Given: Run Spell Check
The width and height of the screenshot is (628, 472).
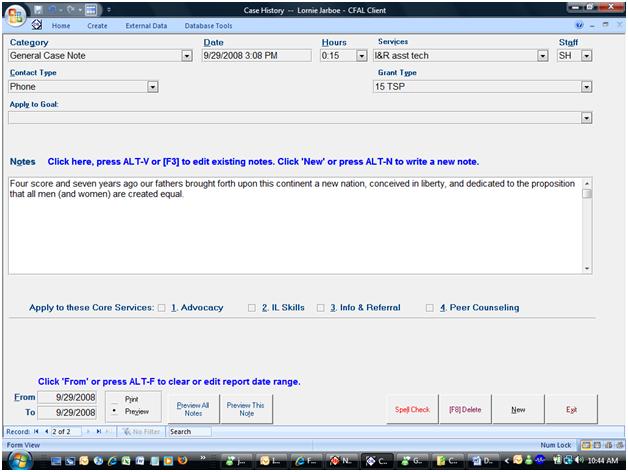Looking at the screenshot, I should (x=412, y=409).
